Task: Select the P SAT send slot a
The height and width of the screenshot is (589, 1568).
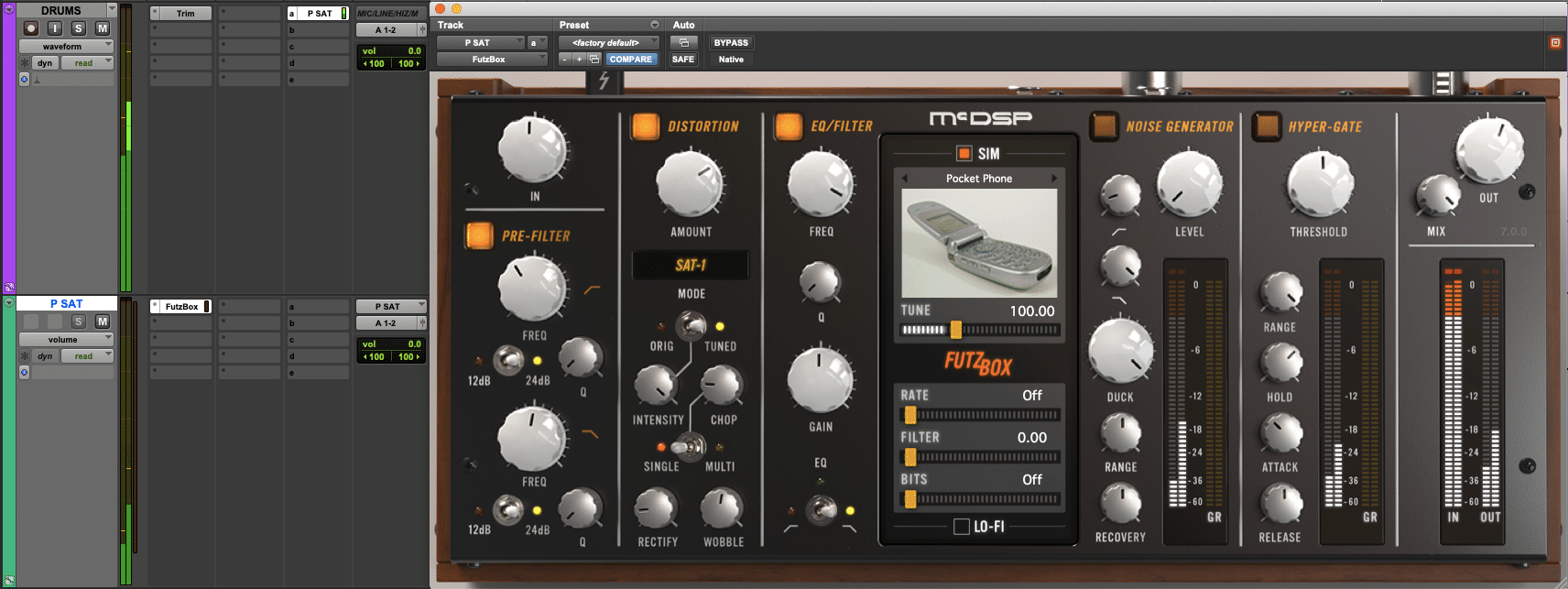Action: pos(318,14)
